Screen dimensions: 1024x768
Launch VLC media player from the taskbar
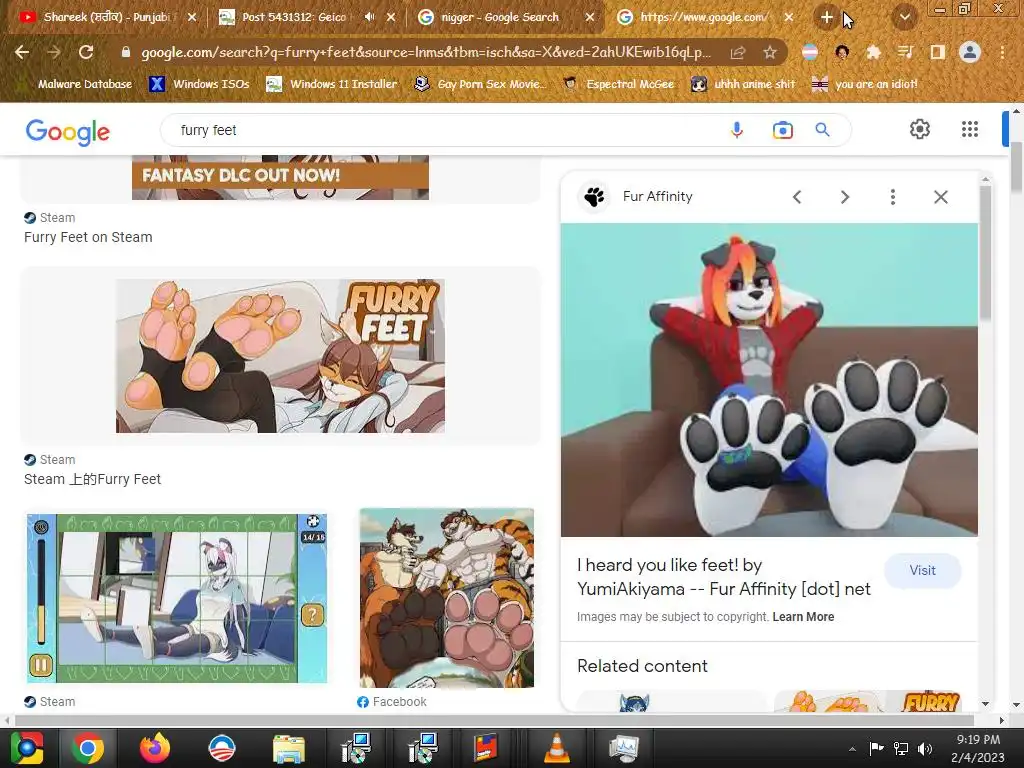(x=556, y=748)
